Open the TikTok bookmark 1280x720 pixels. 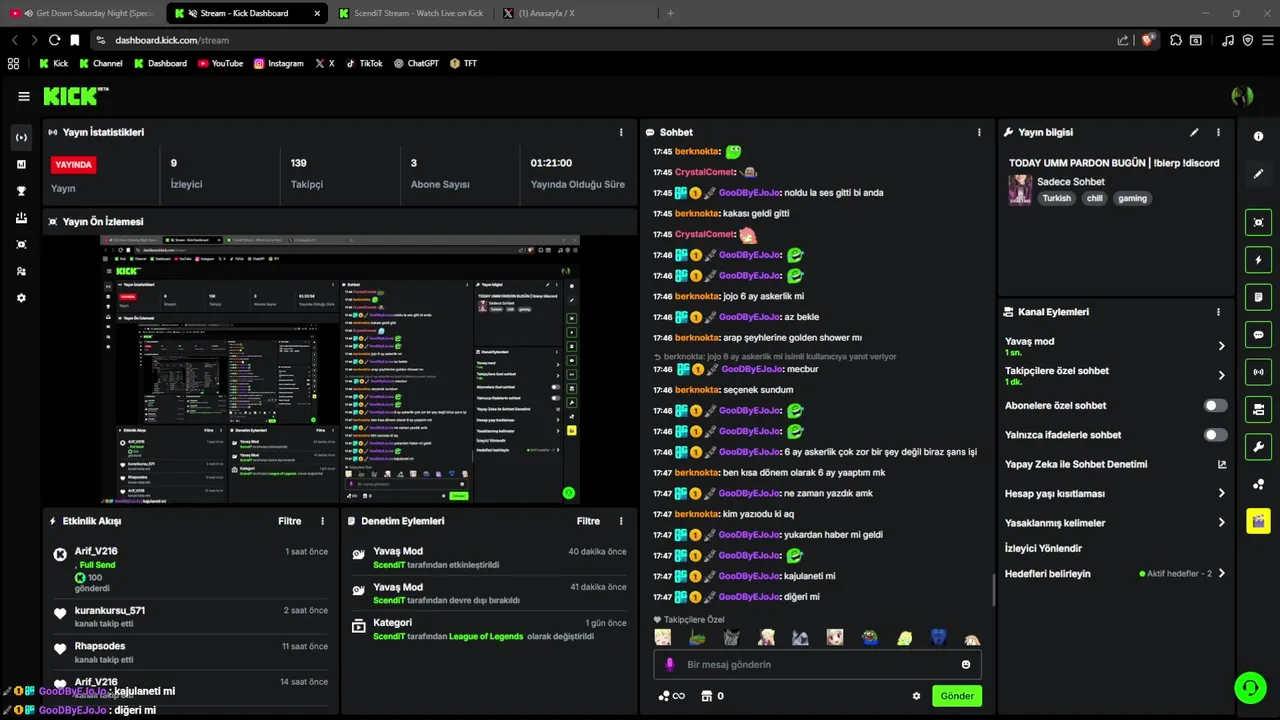[364, 63]
